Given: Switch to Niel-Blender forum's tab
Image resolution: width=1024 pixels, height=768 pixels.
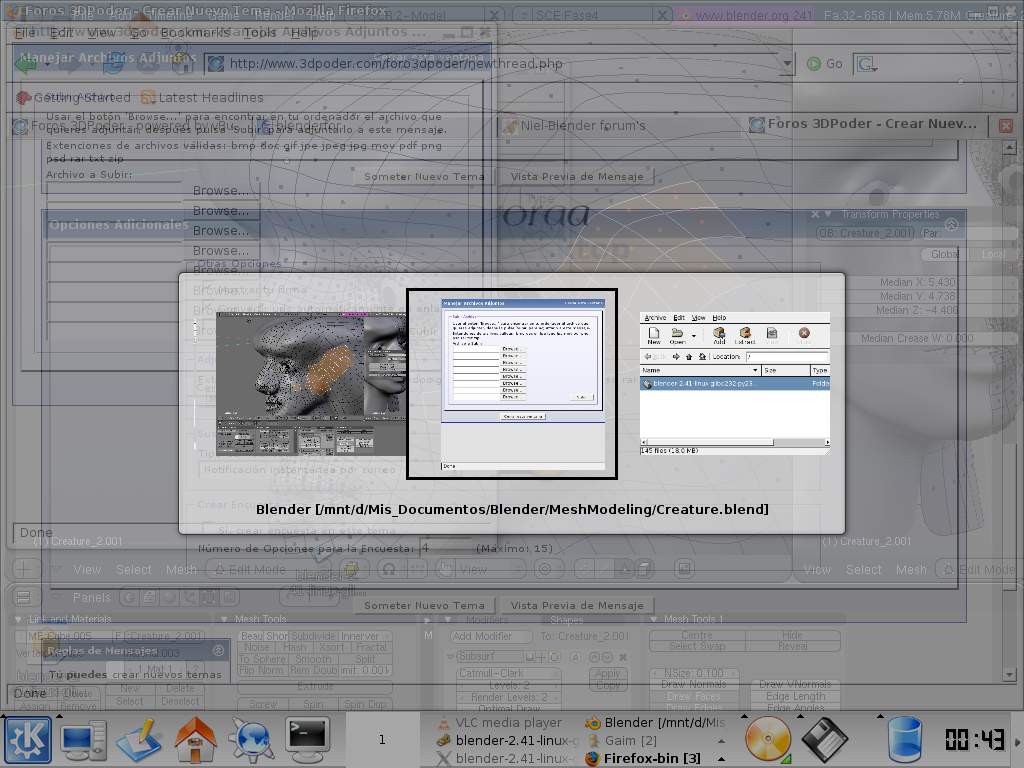Looking at the screenshot, I should (x=575, y=125).
